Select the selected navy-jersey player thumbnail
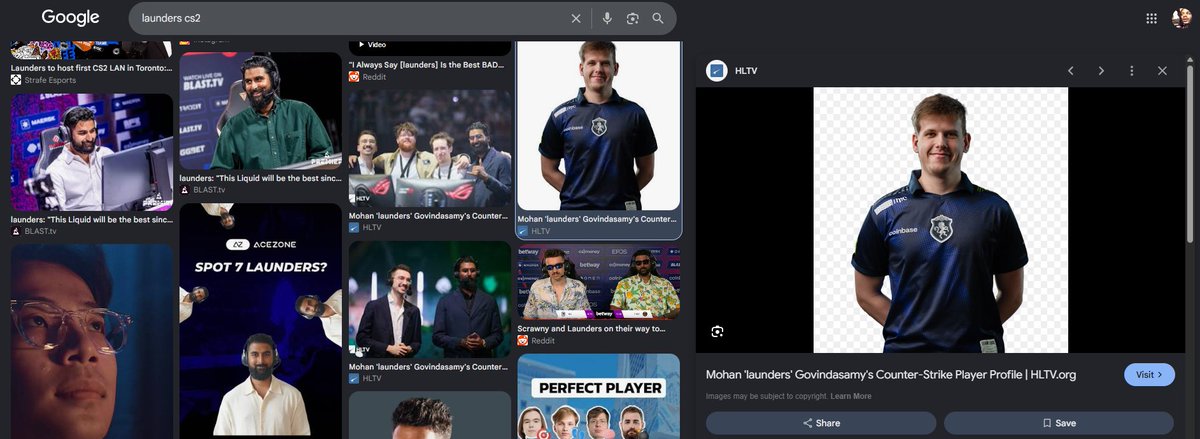This screenshot has width=1200, height=439. pos(598,125)
